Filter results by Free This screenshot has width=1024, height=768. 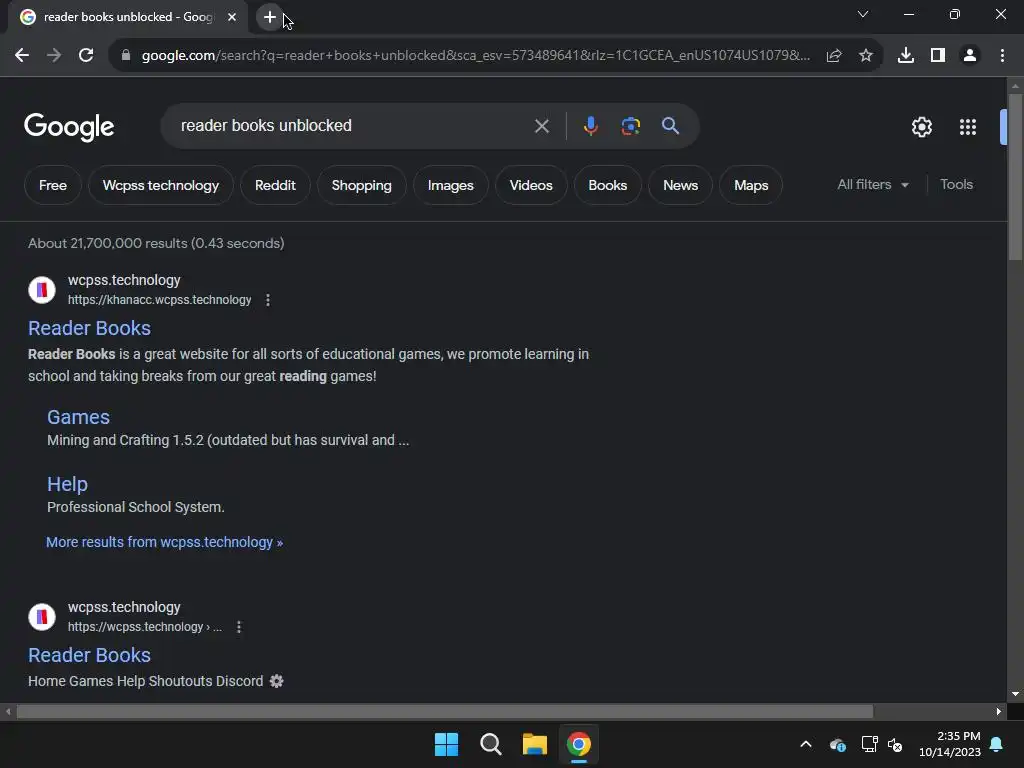(53, 185)
